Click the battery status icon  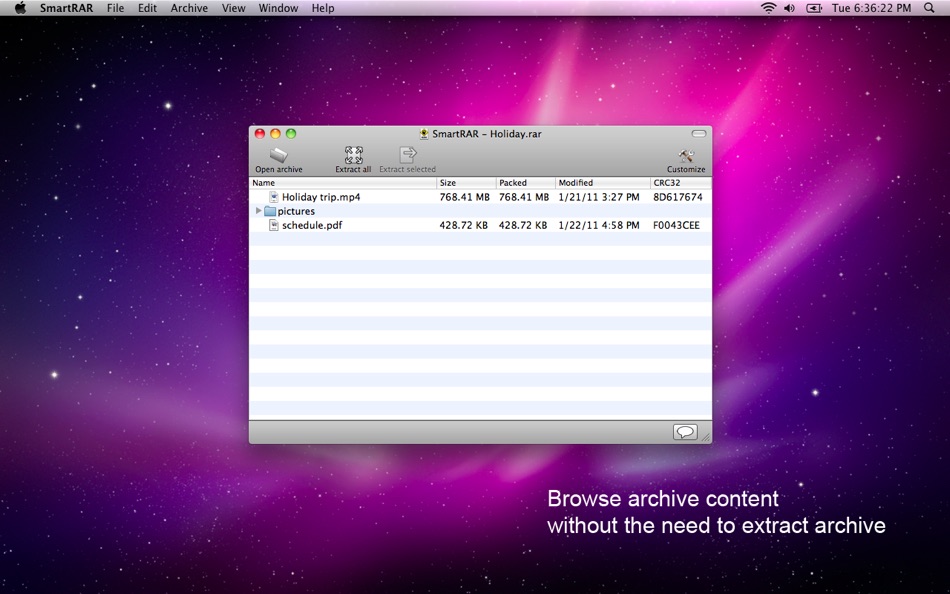[x=814, y=8]
